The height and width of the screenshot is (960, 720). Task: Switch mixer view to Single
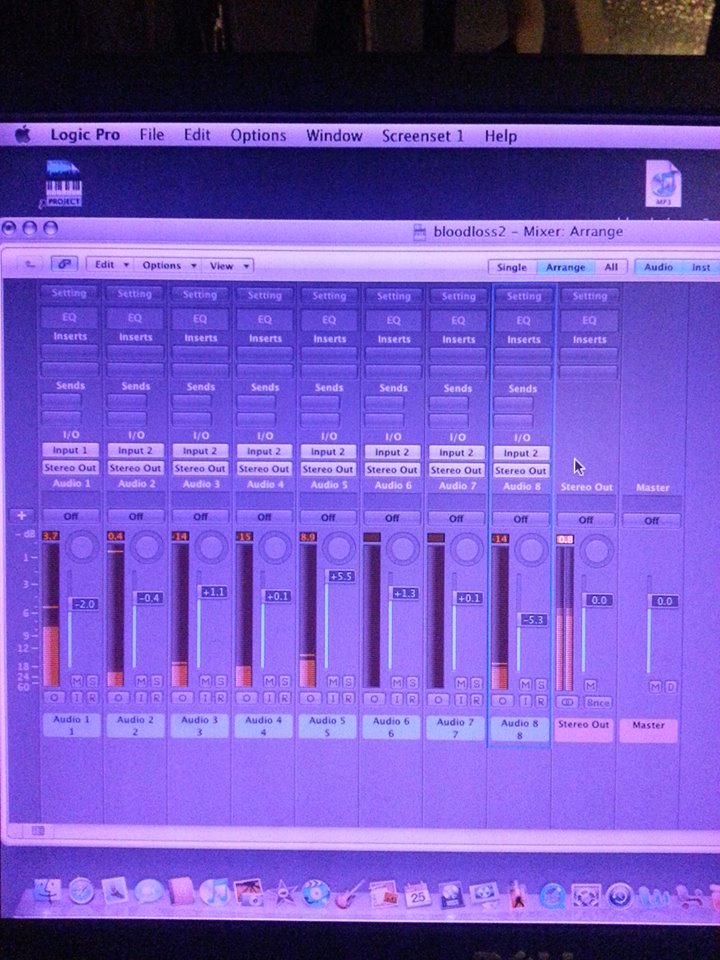point(512,267)
